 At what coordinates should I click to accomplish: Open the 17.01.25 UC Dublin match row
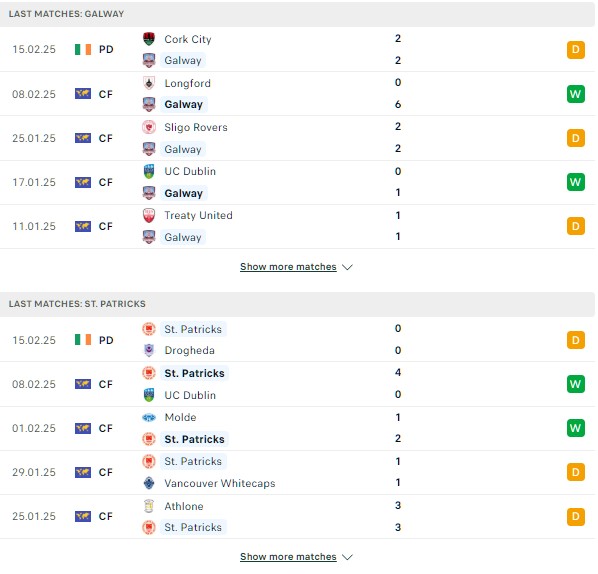[297, 182]
